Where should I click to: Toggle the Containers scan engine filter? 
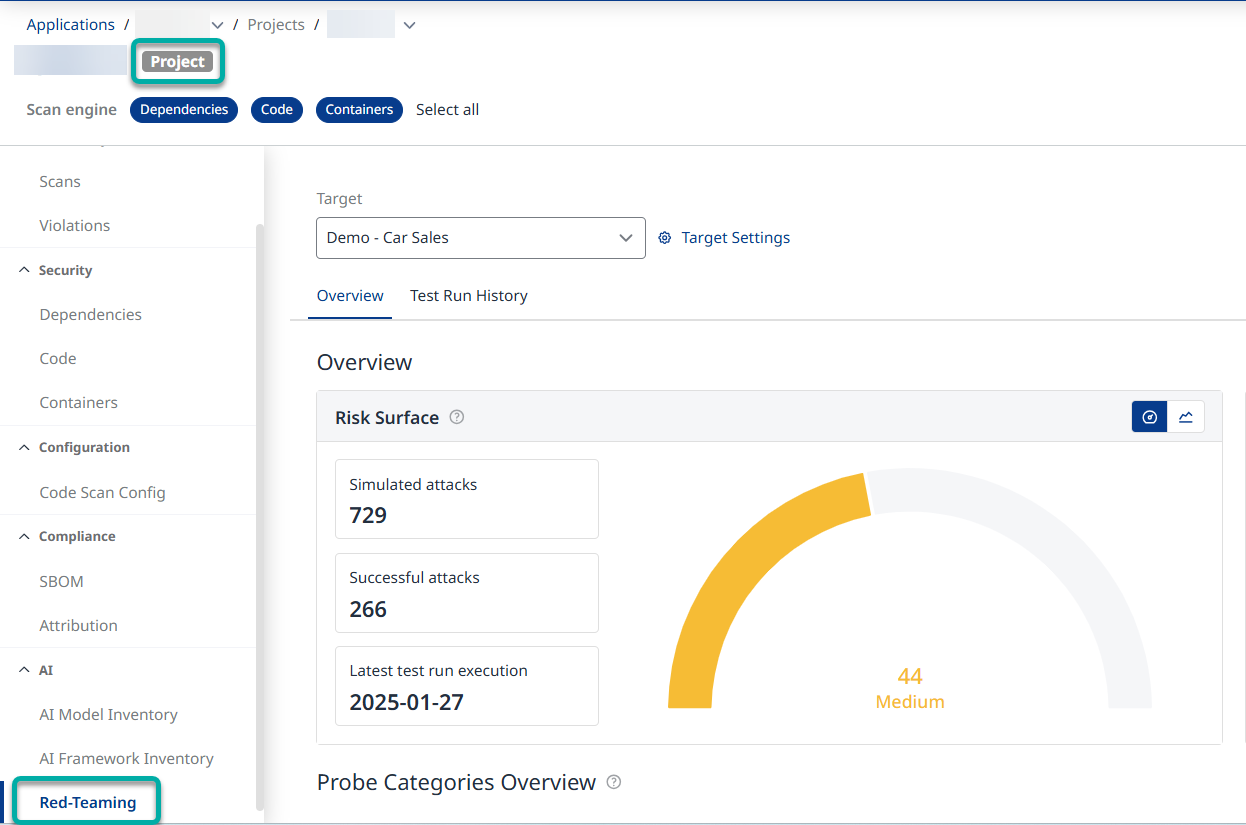coord(359,110)
